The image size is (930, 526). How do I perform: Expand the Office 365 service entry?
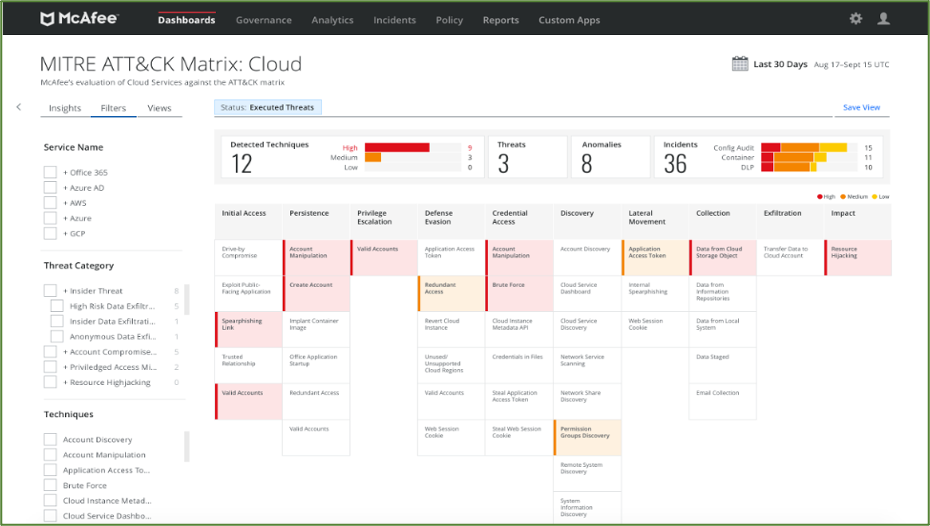pyautogui.click(x=65, y=173)
